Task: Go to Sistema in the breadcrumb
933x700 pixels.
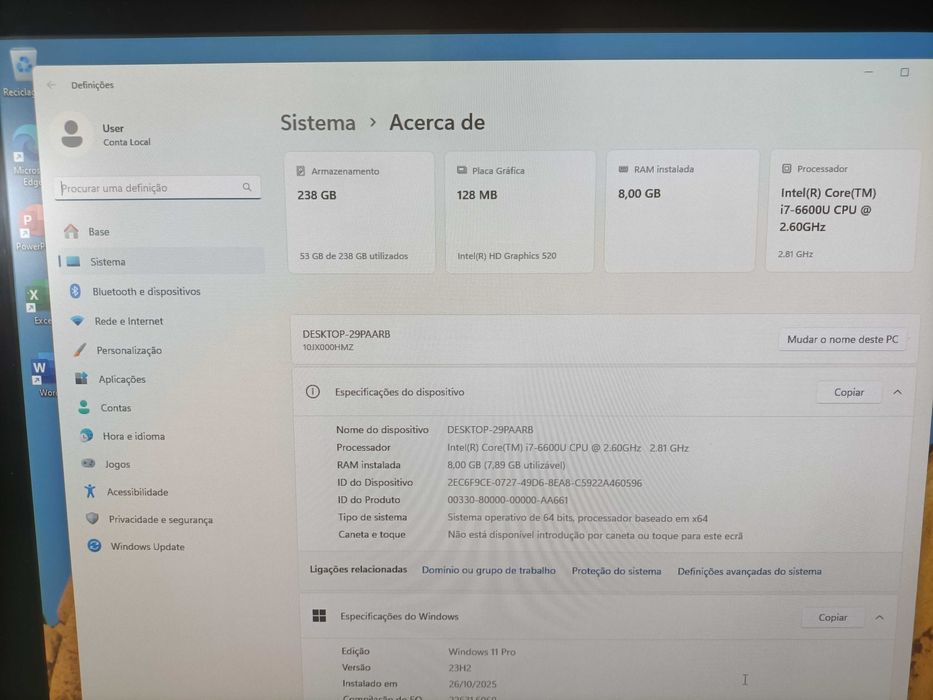Action: [318, 123]
